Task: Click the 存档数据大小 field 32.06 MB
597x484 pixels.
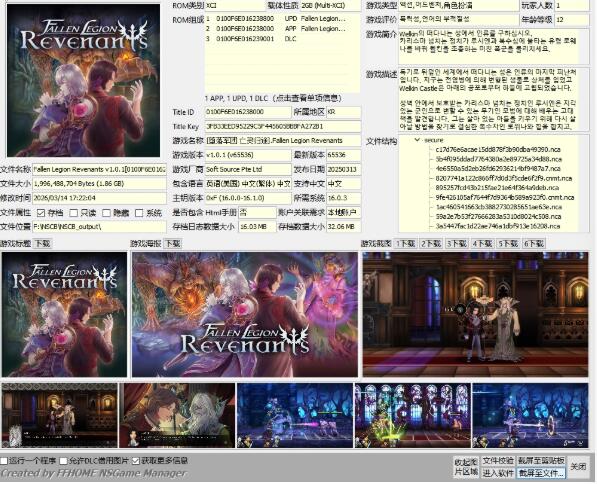Action: click(x=343, y=227)
